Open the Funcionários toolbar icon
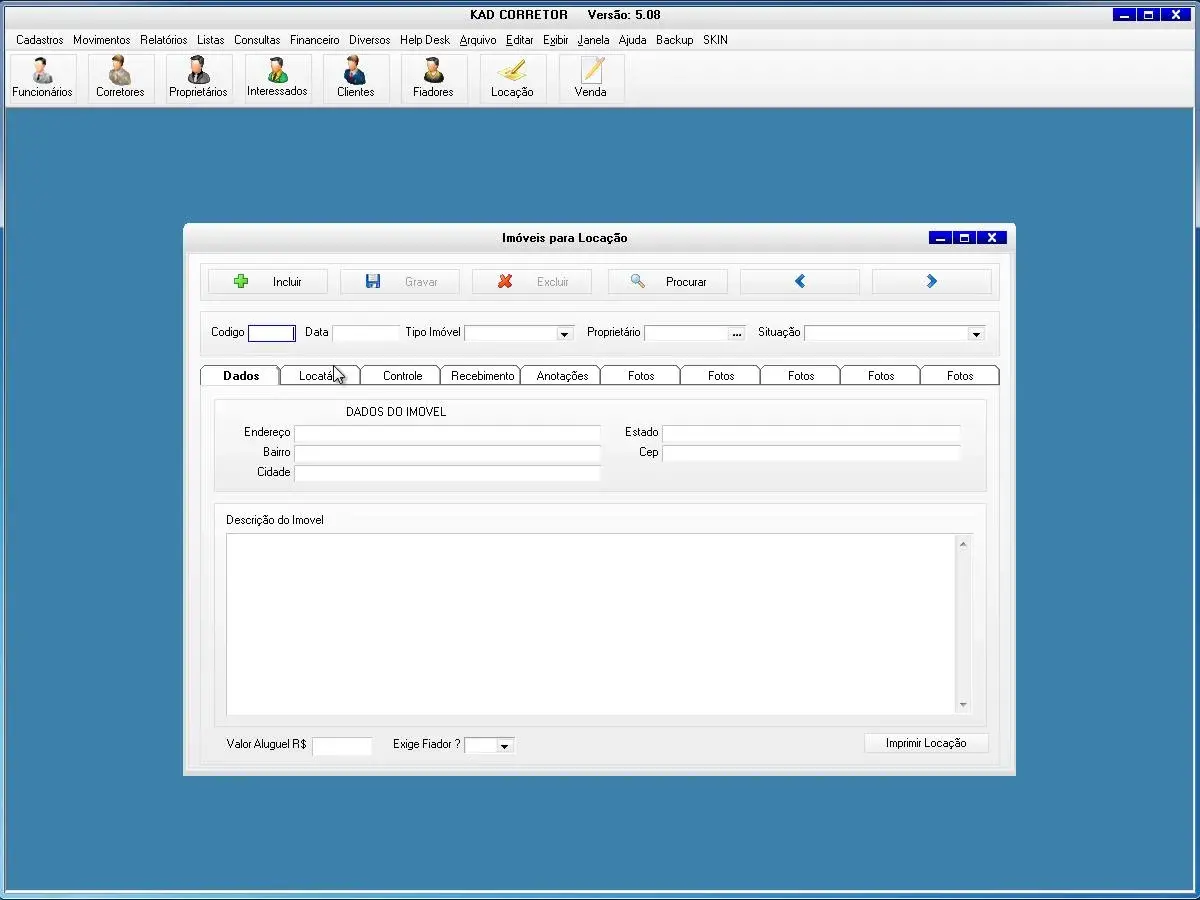The width and height of the screenshot is (1200, 900). coord(42,78)
